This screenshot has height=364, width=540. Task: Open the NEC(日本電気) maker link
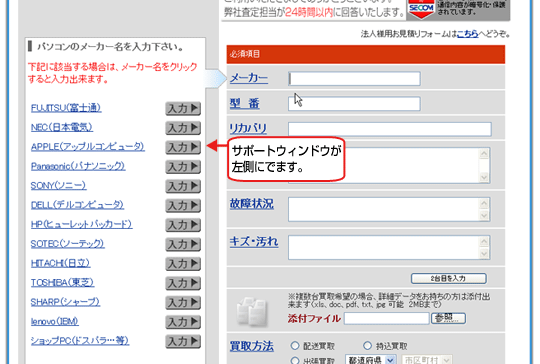62,127
